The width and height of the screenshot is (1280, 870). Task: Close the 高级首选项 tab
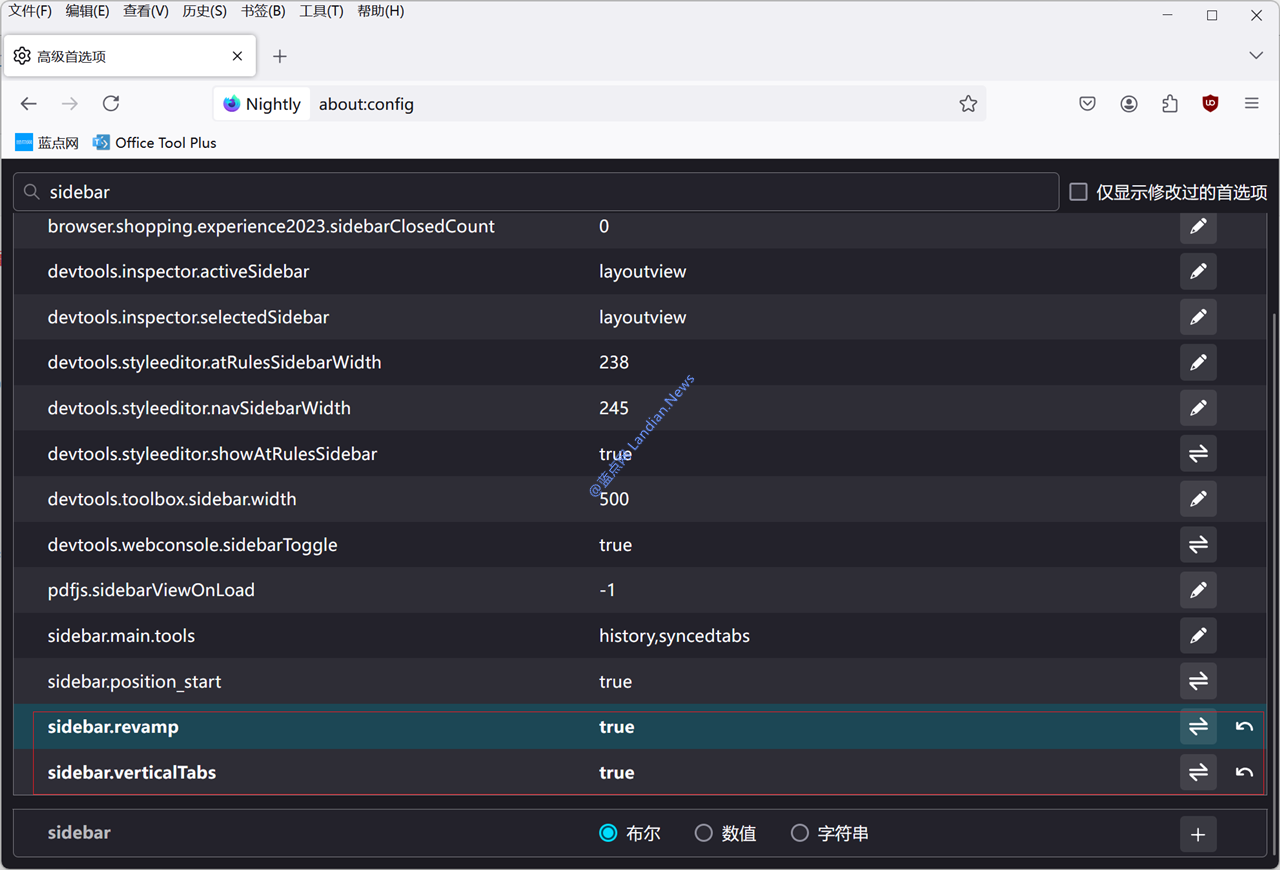click(237, 56)
